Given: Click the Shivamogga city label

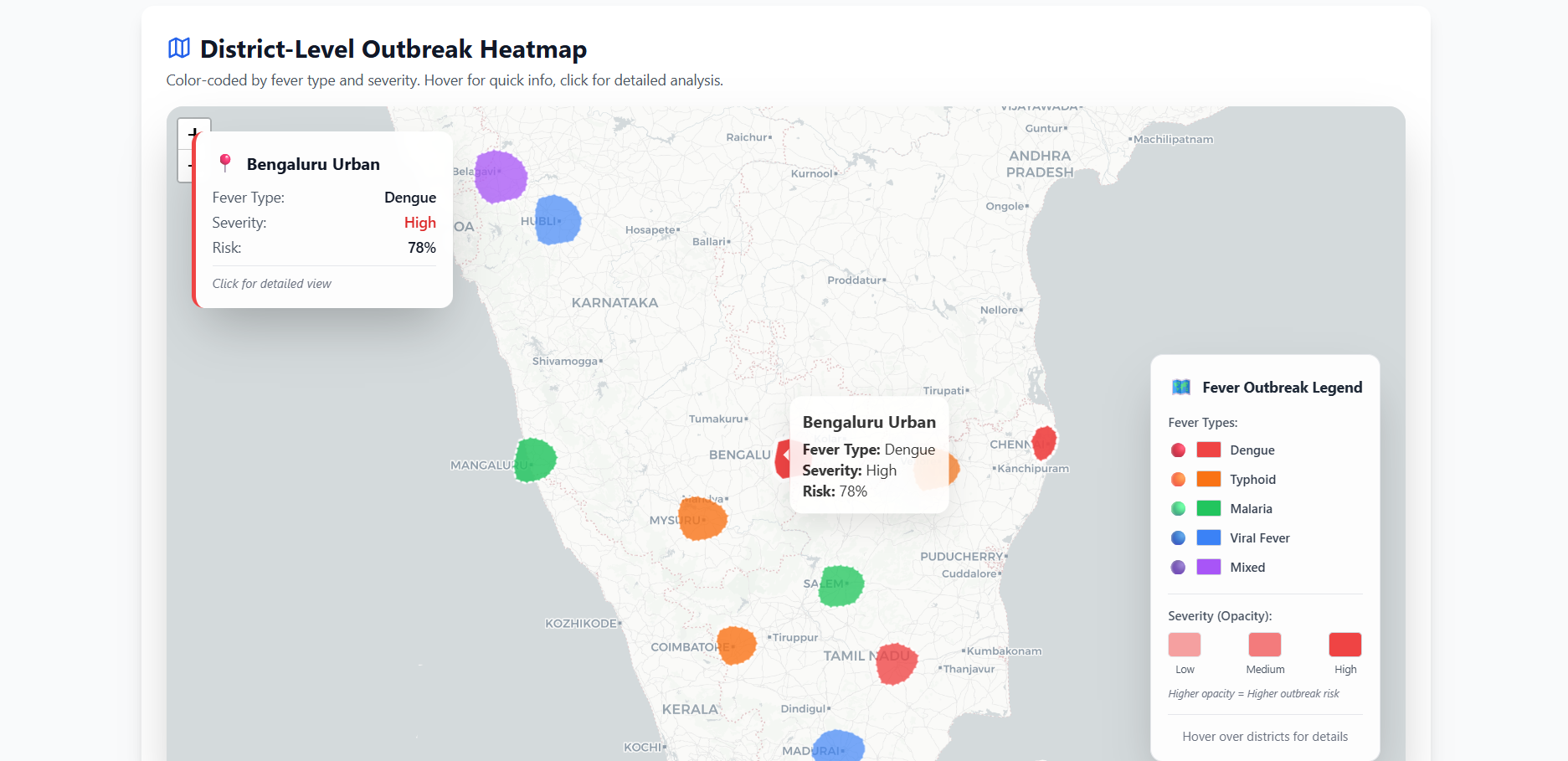Looking at the screenshot, I should (x=567, y=362).
